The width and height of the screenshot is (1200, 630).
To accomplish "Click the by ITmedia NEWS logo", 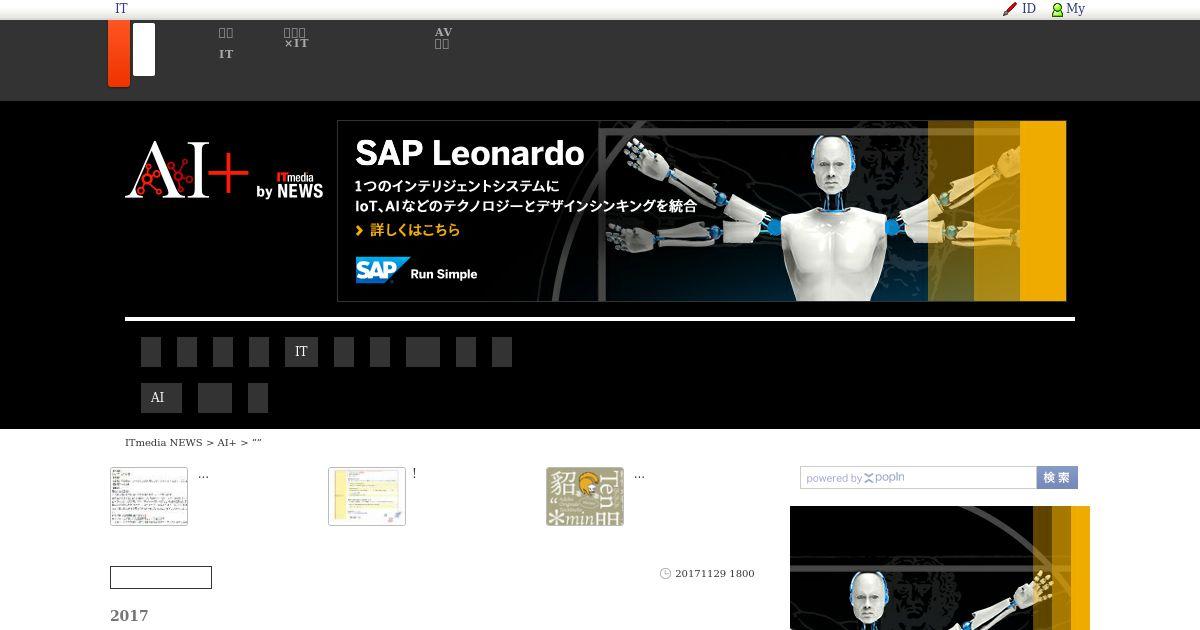I will point(290,184).
